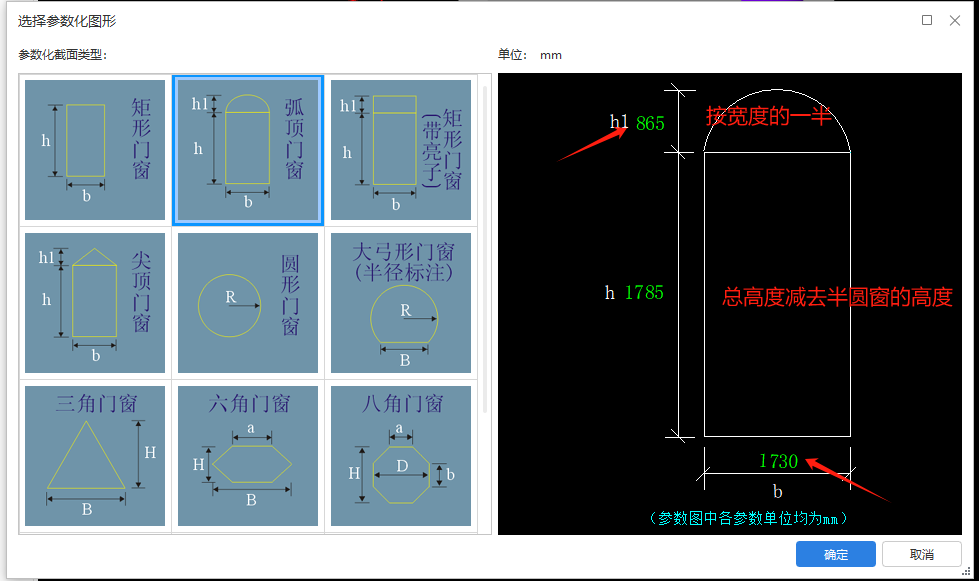Select the 弧顶门窗 arched-top shape thumbnail
This screenshot has height=581, width=979.
pos(248,150)
